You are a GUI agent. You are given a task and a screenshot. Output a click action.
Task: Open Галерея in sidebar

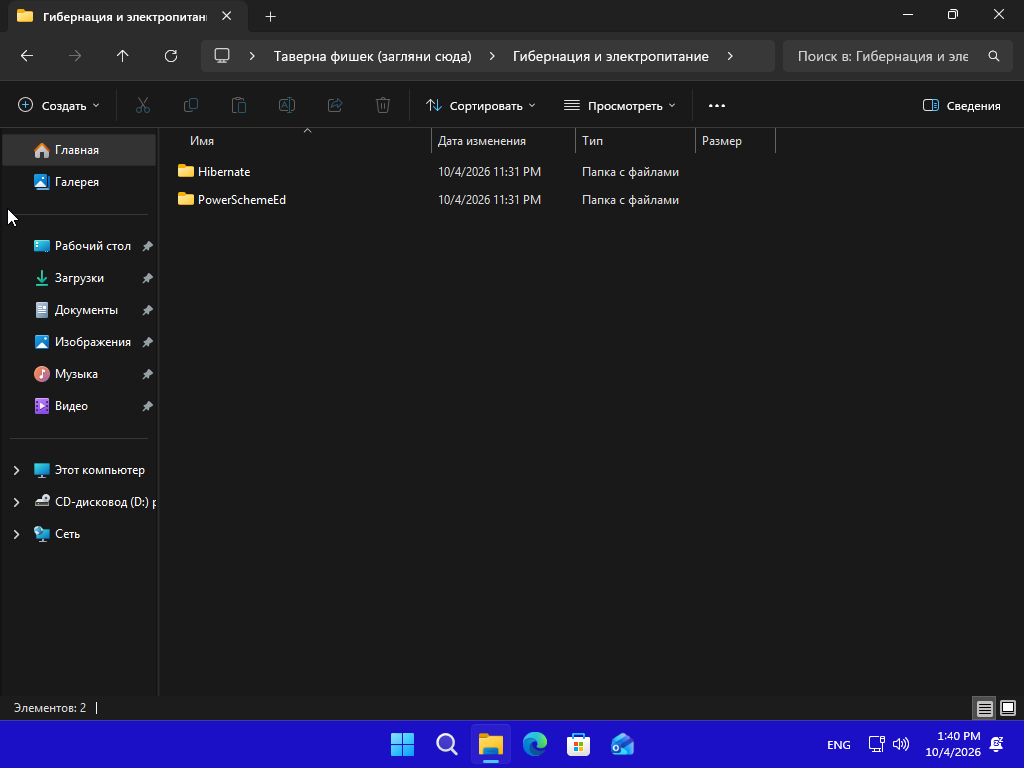pos(79,182)
